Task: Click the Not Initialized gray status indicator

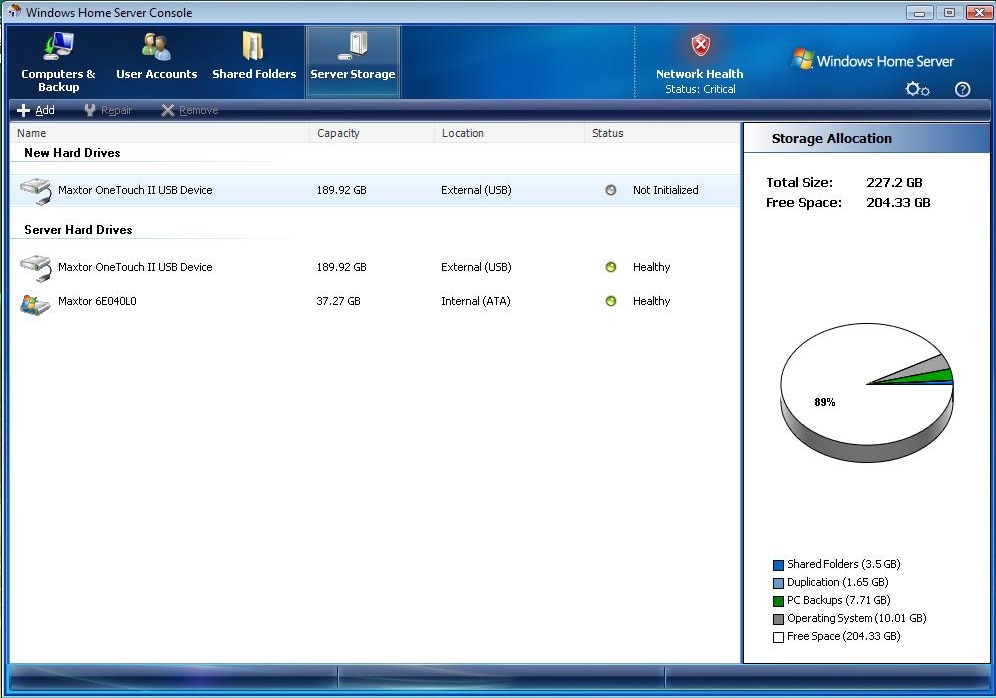Action: 611,190
